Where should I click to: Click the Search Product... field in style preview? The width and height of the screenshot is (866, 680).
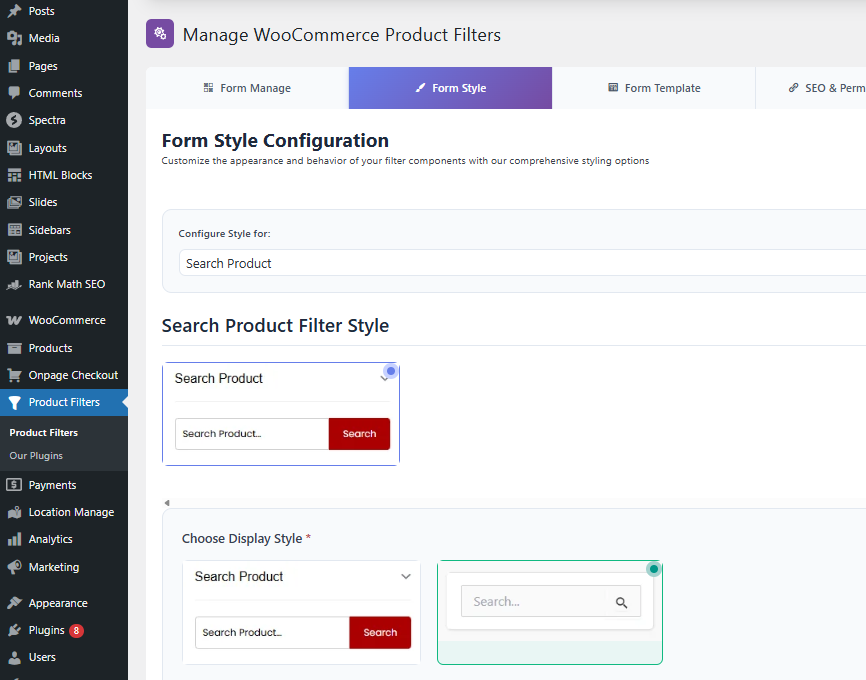[x=252, y=434]
